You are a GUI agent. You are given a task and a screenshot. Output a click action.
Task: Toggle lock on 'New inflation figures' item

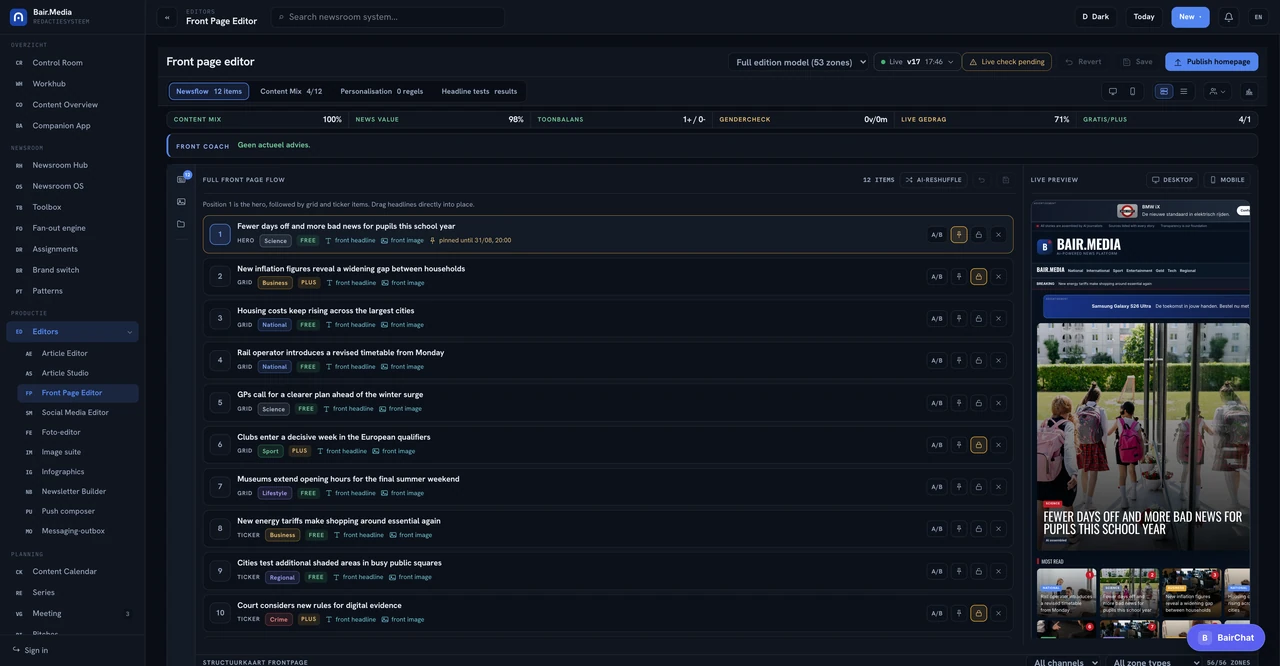[978, 277]
